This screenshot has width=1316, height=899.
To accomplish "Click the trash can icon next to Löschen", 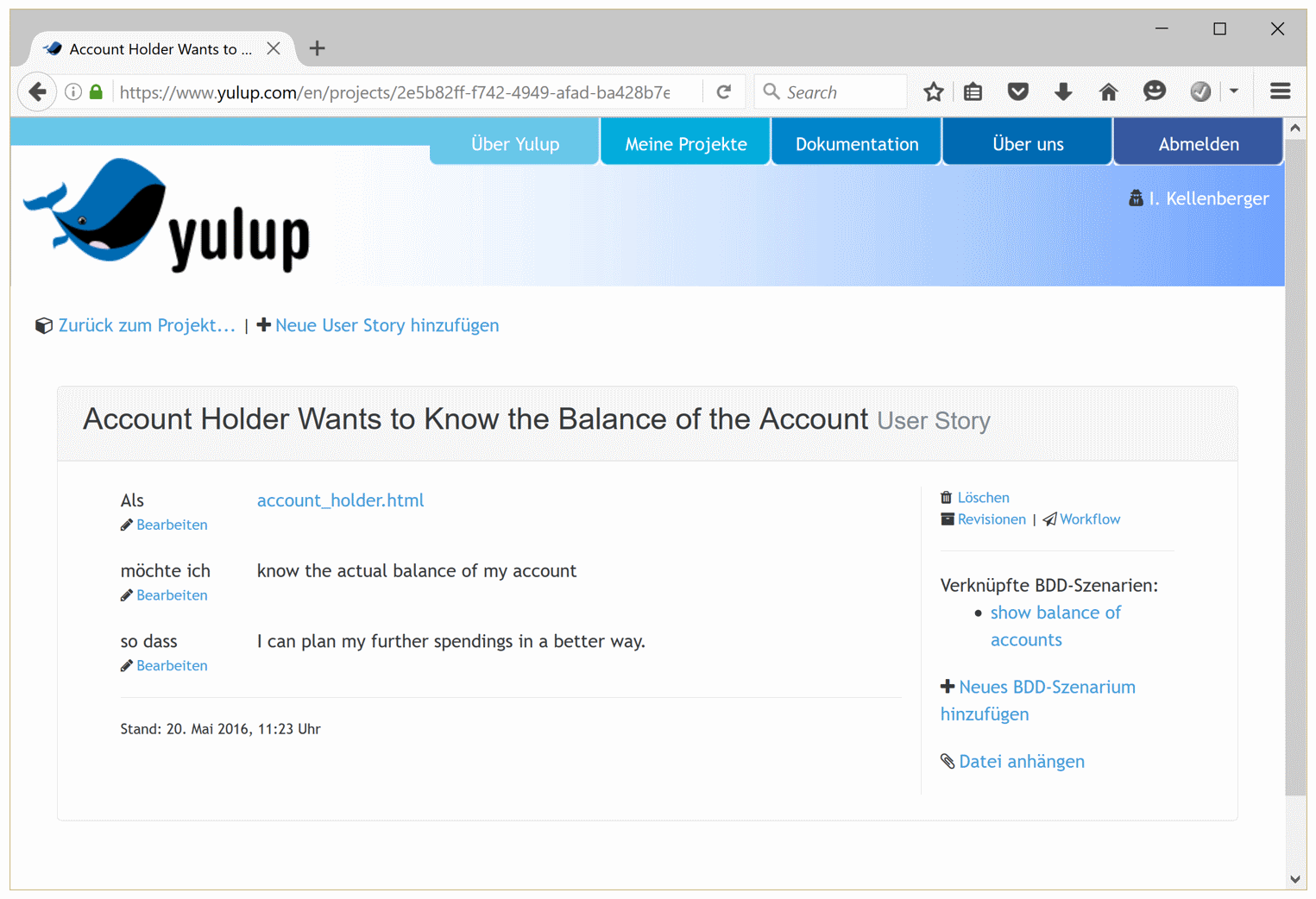I will [947, 497].
